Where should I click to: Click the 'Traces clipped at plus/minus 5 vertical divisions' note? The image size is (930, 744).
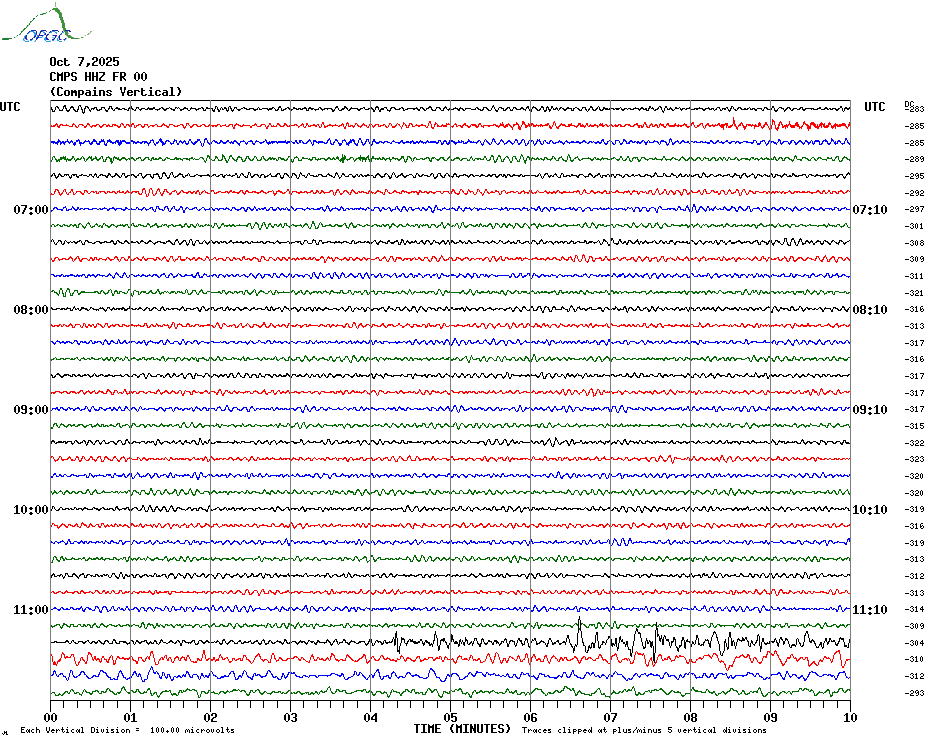point(644,730)
